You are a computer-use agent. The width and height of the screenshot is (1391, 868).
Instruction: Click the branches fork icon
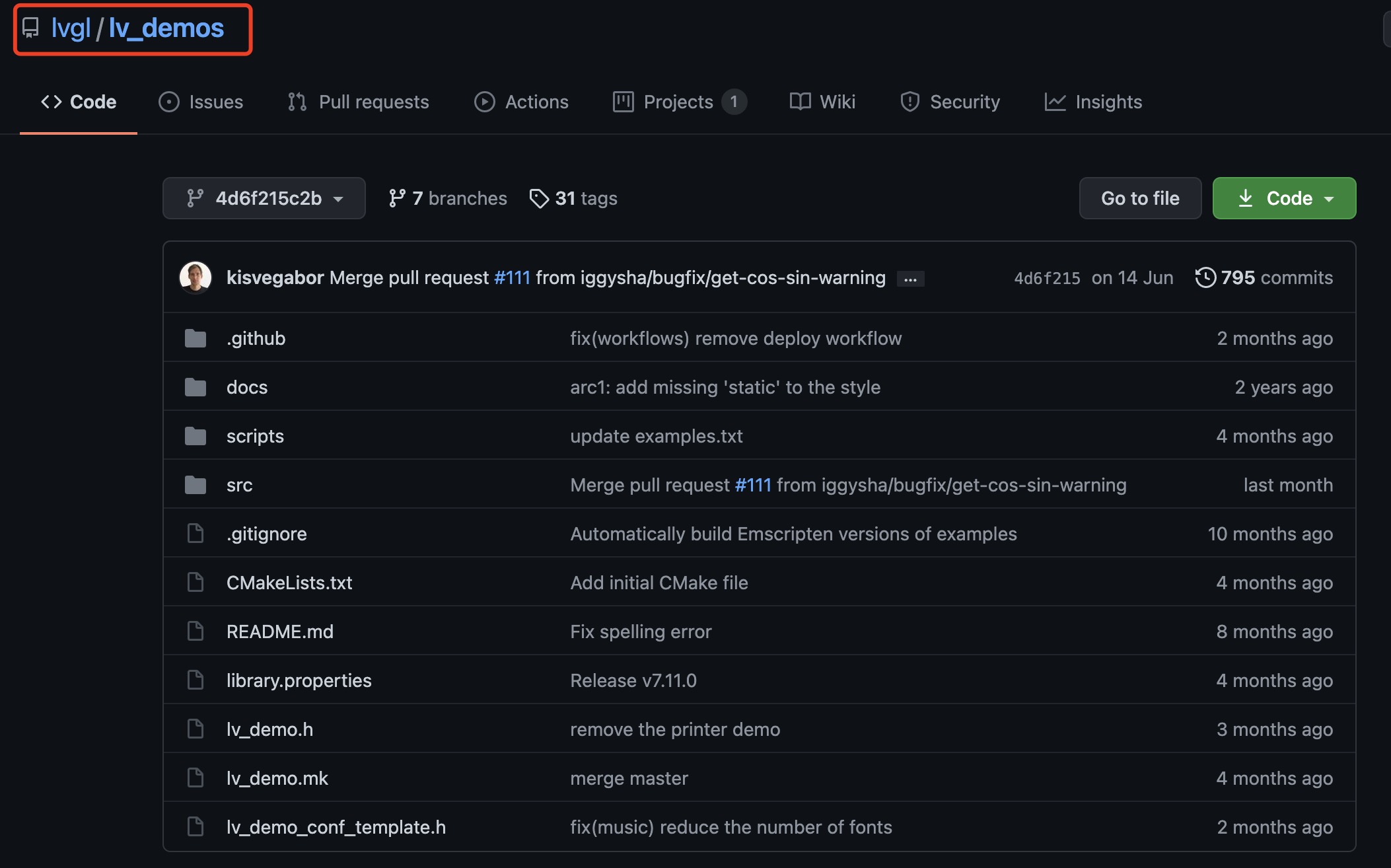[x=397, y=198]
